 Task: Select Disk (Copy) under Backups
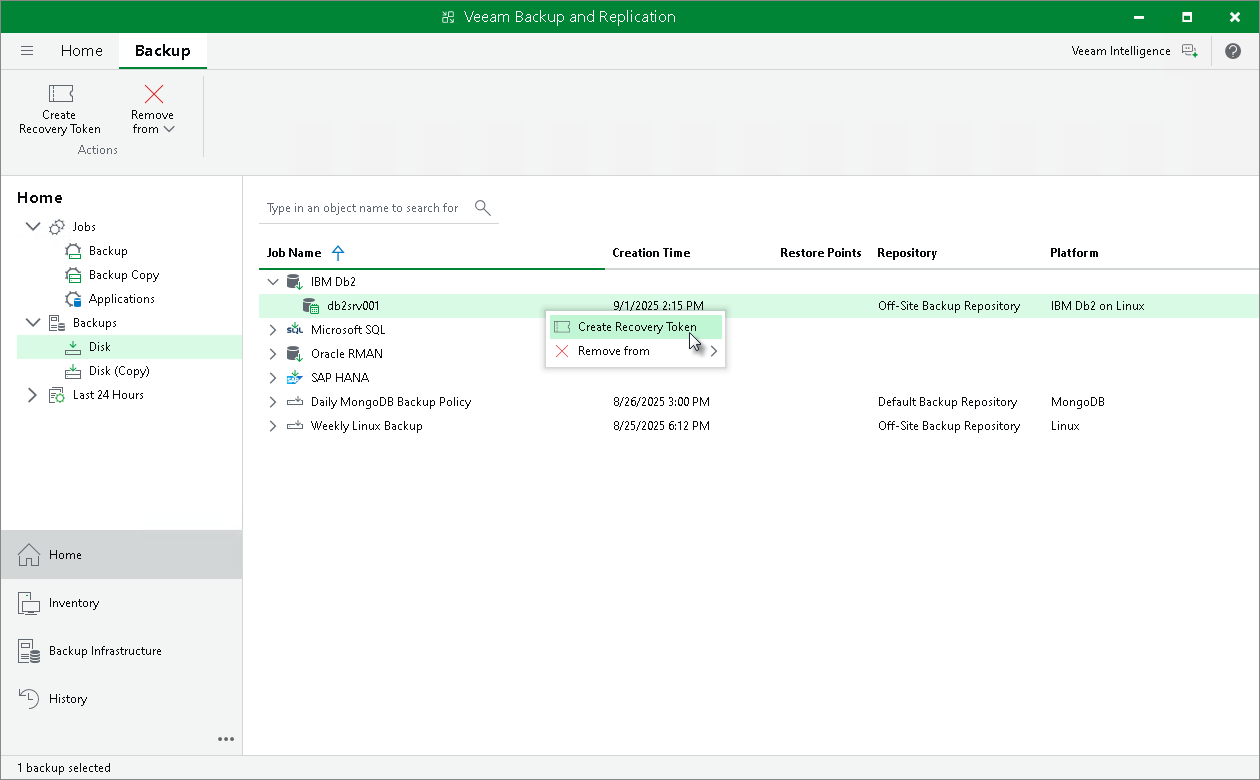(x=119, y=371)
